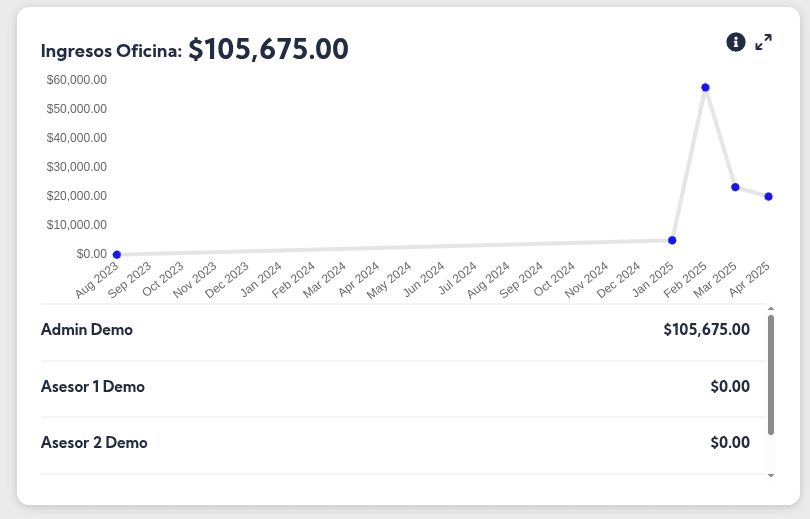Select the Feb 2025 peak data point
The width and height of the screenshot is (810, 519).
click(705, 88)
